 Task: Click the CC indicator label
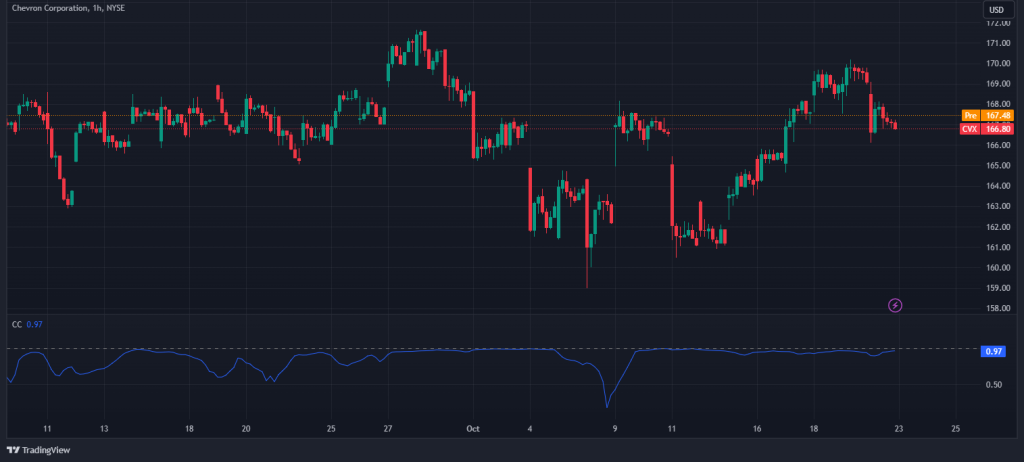coord(17,323)
